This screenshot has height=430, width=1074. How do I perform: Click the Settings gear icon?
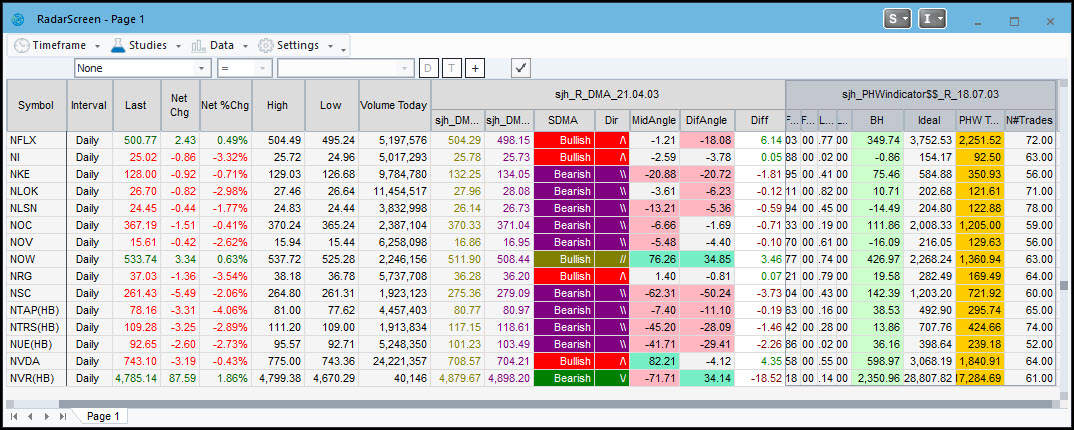pos(265,45)
